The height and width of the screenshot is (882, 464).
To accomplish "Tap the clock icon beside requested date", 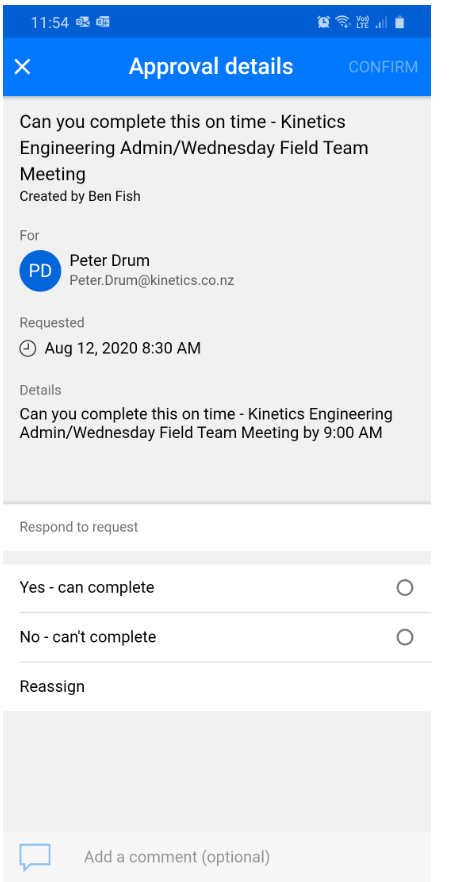I will point(27,349).
